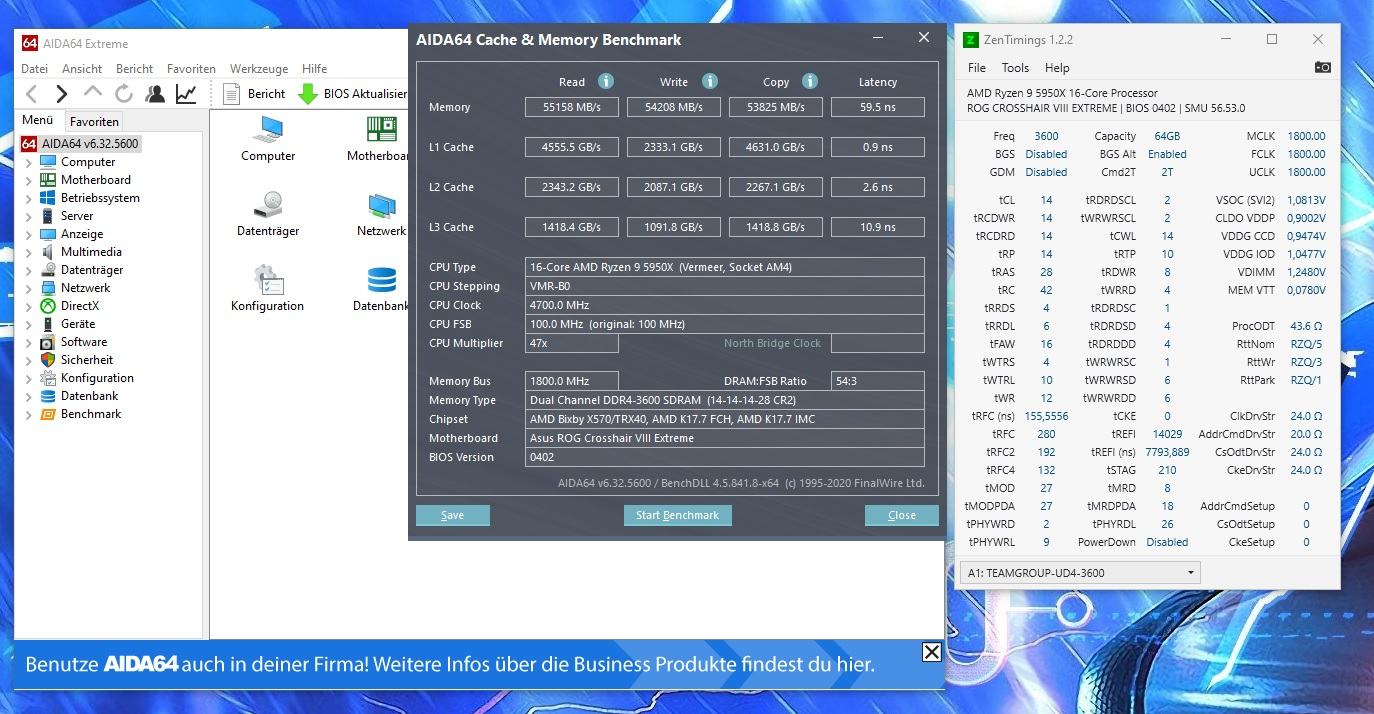
Task: Open the graph chart icon in AIDA64 toolbar
Action: (186, 94)
